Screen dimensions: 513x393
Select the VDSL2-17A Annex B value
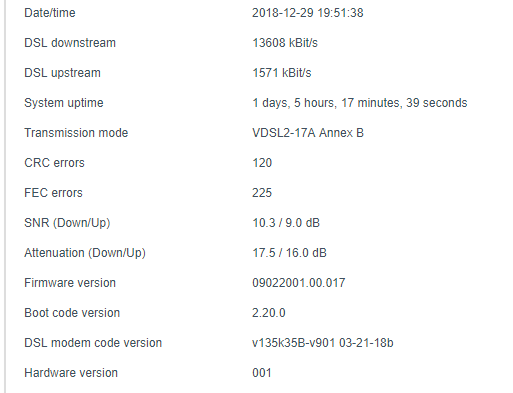point(308,133)
